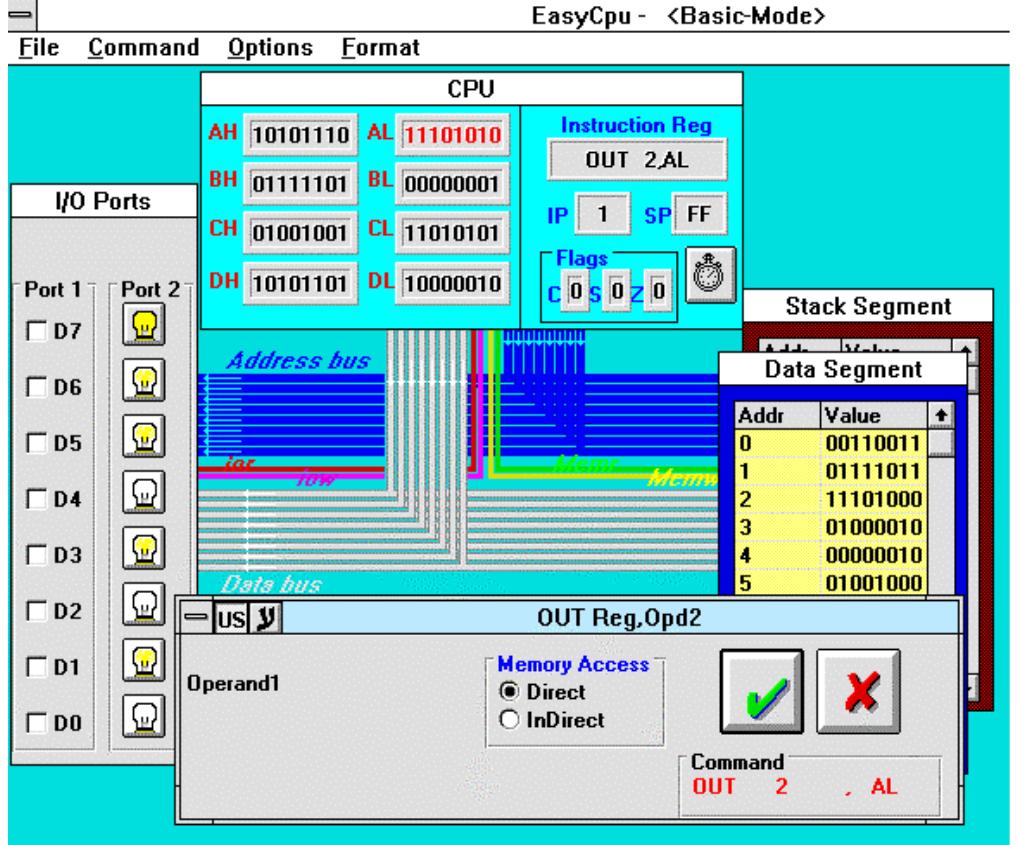Click the OUT Reg,Opd2 dialog title bar
Viewport: 1016px width, 845px height.
pos(619,618)
